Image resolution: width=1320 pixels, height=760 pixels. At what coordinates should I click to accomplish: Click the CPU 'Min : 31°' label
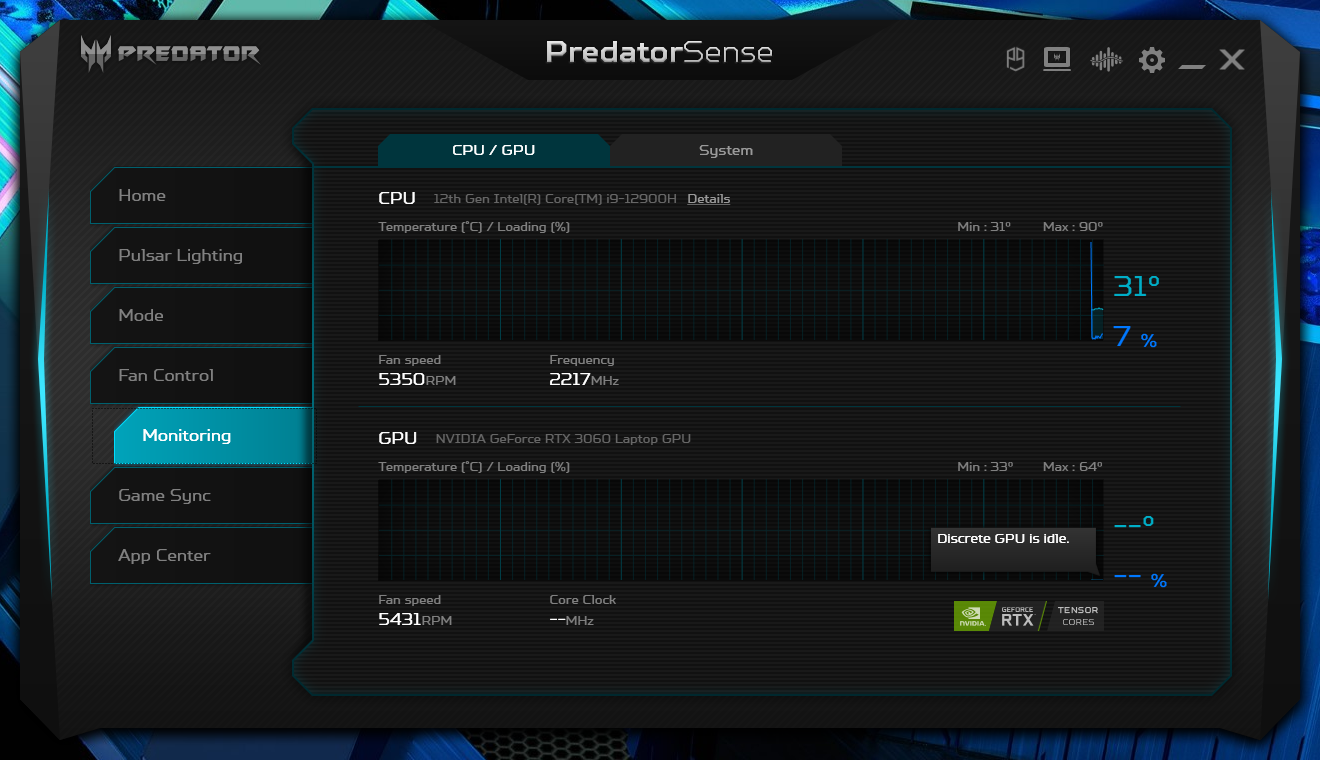coord(984,227)
